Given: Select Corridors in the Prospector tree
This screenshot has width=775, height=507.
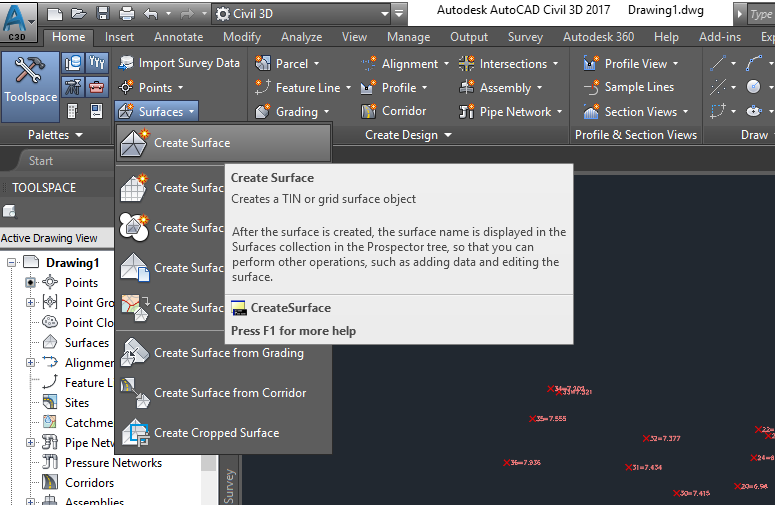Looking at the screenshot, I should point(89,483).
